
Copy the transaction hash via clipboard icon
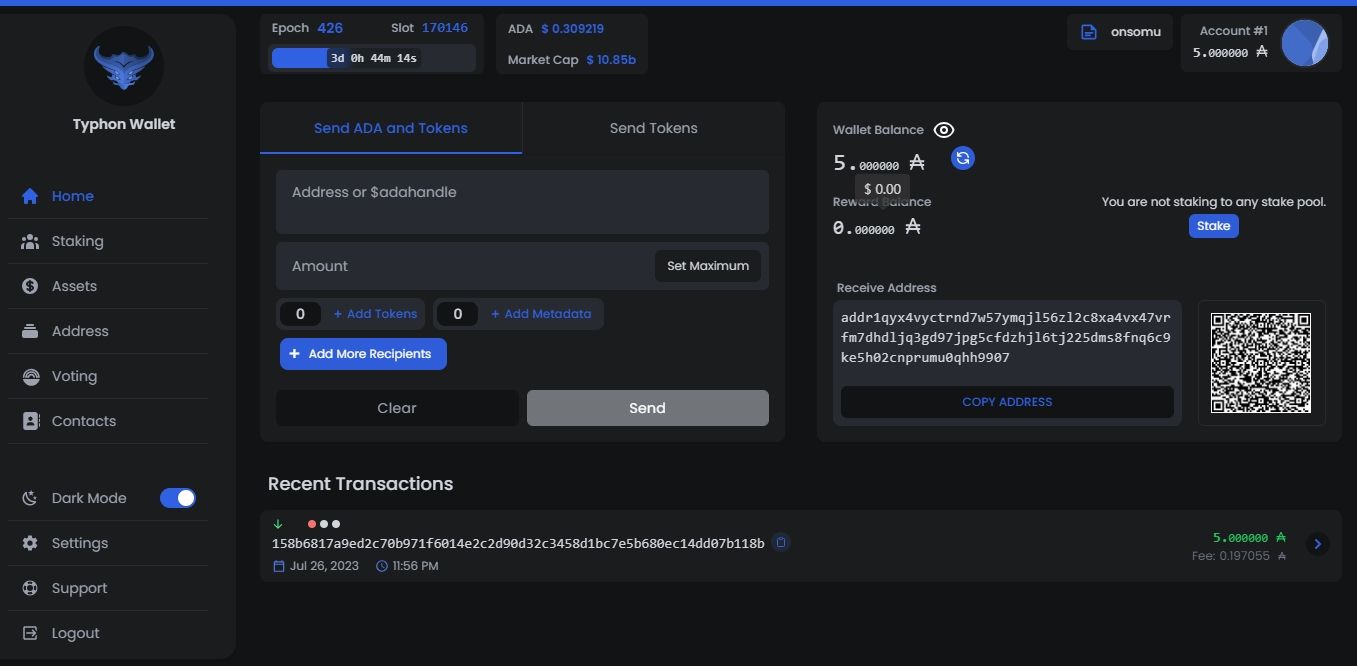coord(781,543)
